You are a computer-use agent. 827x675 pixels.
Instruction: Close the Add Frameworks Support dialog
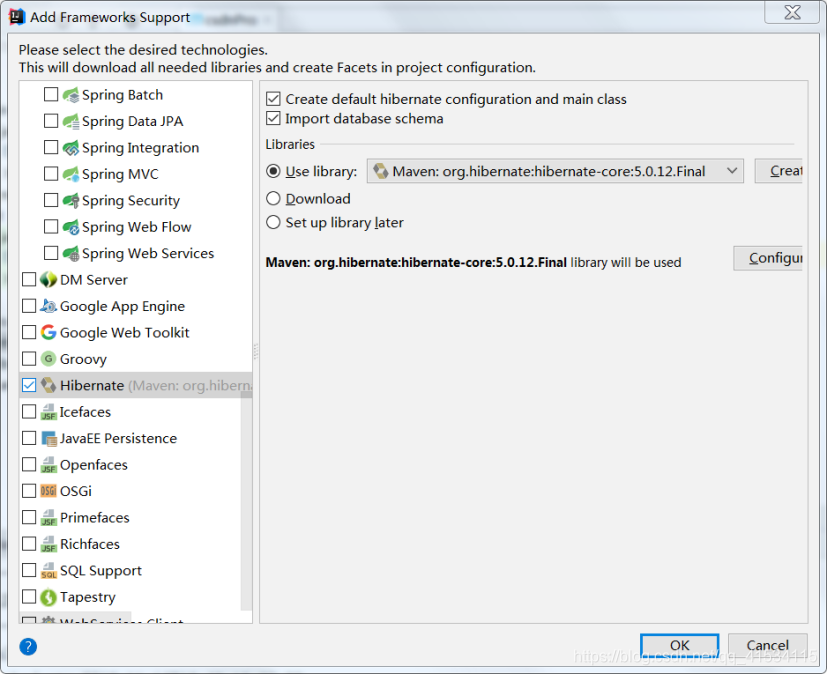792,12
